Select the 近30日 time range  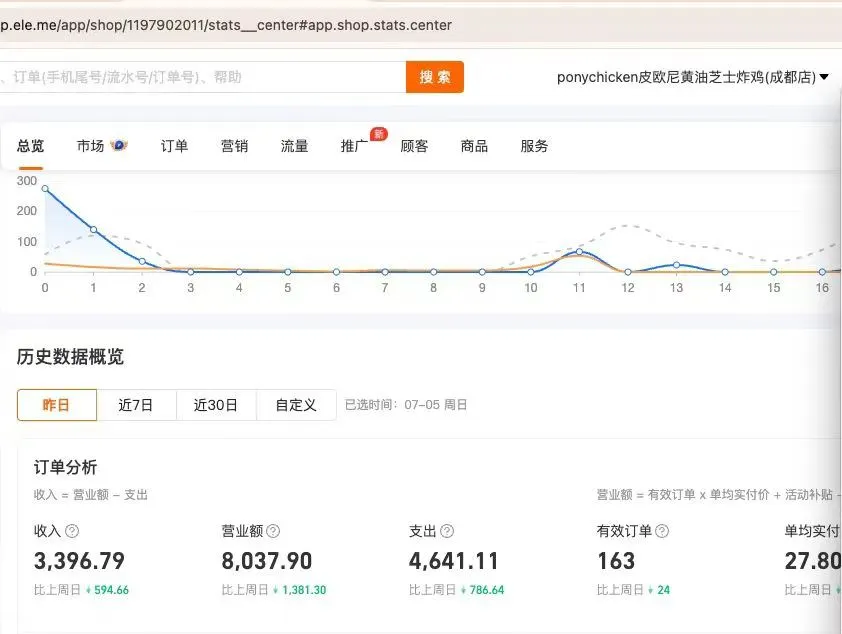(x=216, y=405)
